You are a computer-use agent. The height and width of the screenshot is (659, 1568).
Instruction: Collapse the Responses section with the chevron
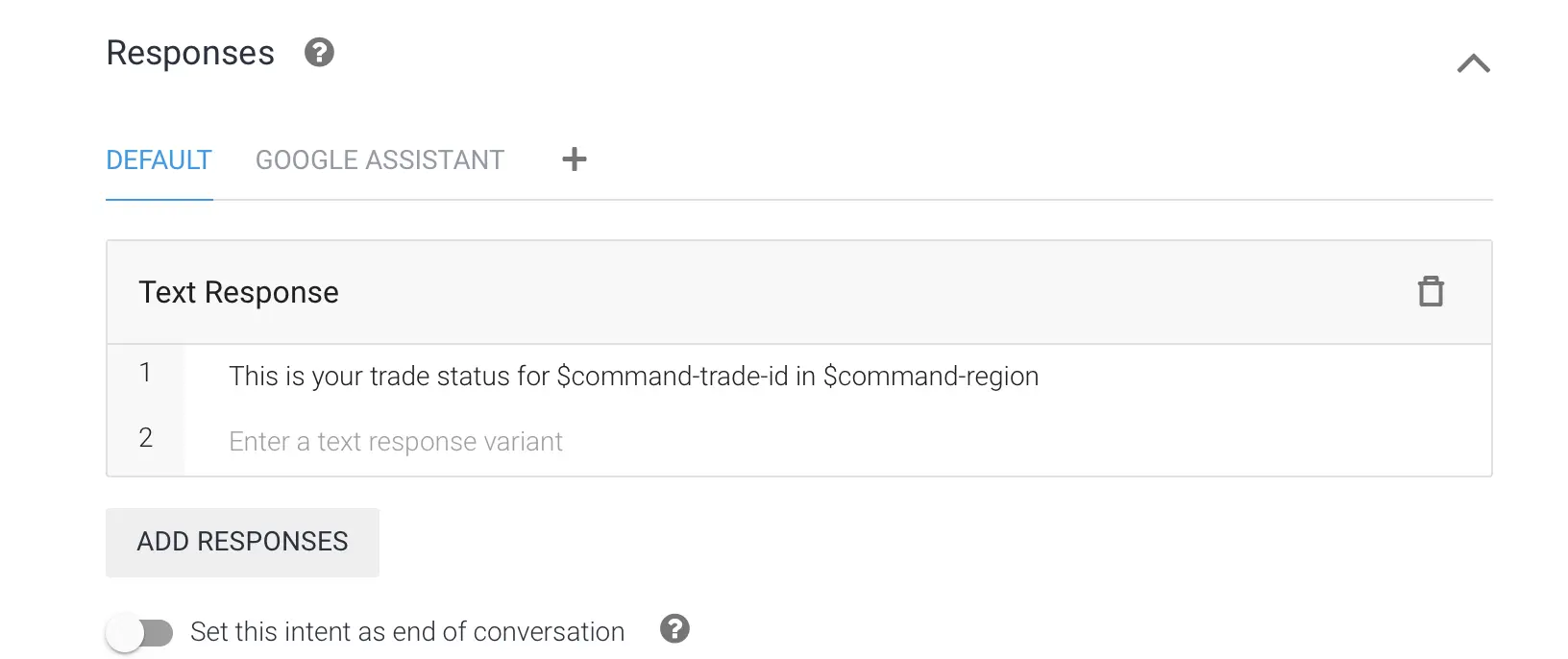1473,63
